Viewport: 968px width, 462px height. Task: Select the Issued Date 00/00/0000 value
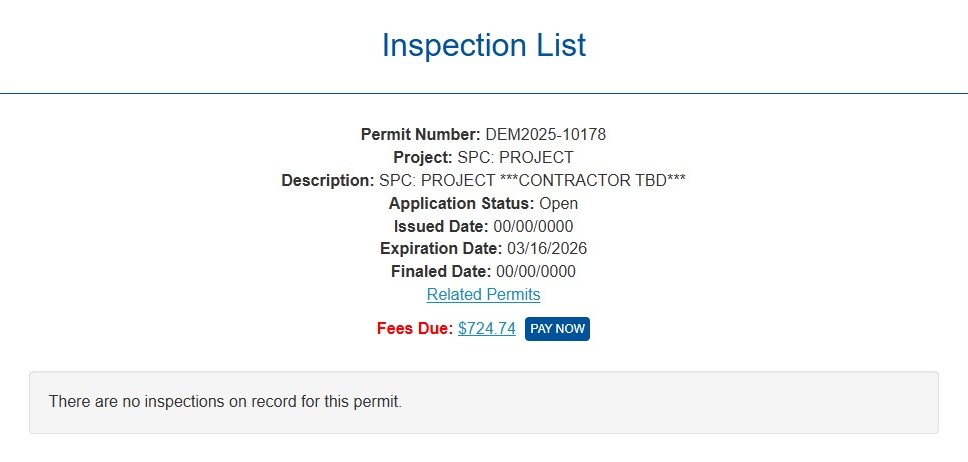pyautogui.click(x=533, y=227)
